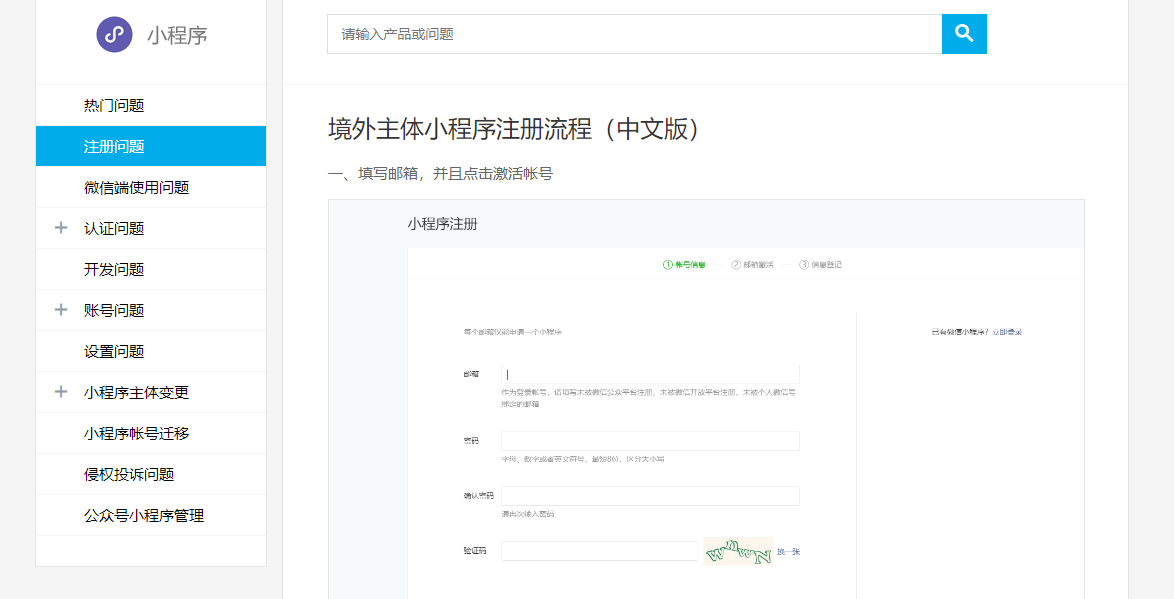
Task: Open the 设置问题 section
Action: coord(150,351)
